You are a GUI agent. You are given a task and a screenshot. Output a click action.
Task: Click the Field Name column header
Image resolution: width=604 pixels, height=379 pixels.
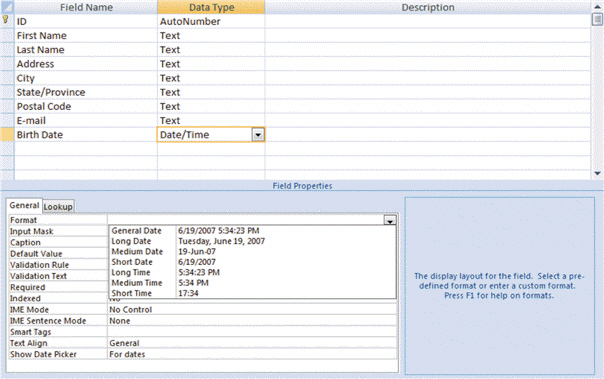click(86, 7)
